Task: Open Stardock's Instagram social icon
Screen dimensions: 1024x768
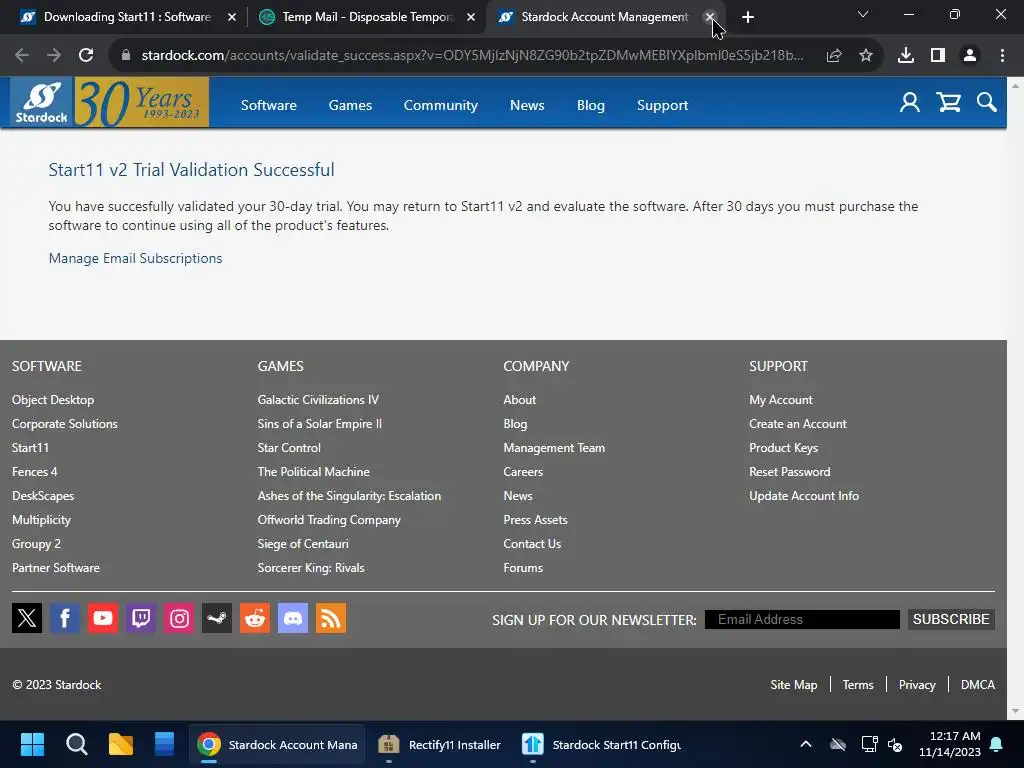Action: coord(179,618)
